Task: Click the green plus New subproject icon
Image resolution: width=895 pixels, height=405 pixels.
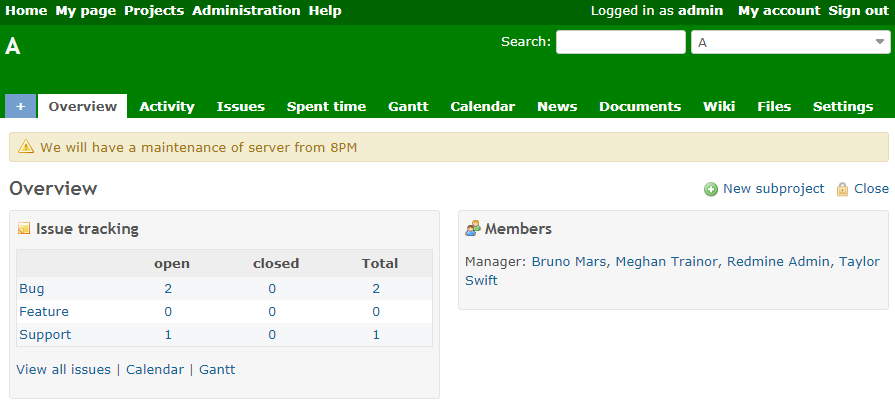Action: tap(710, 189)
